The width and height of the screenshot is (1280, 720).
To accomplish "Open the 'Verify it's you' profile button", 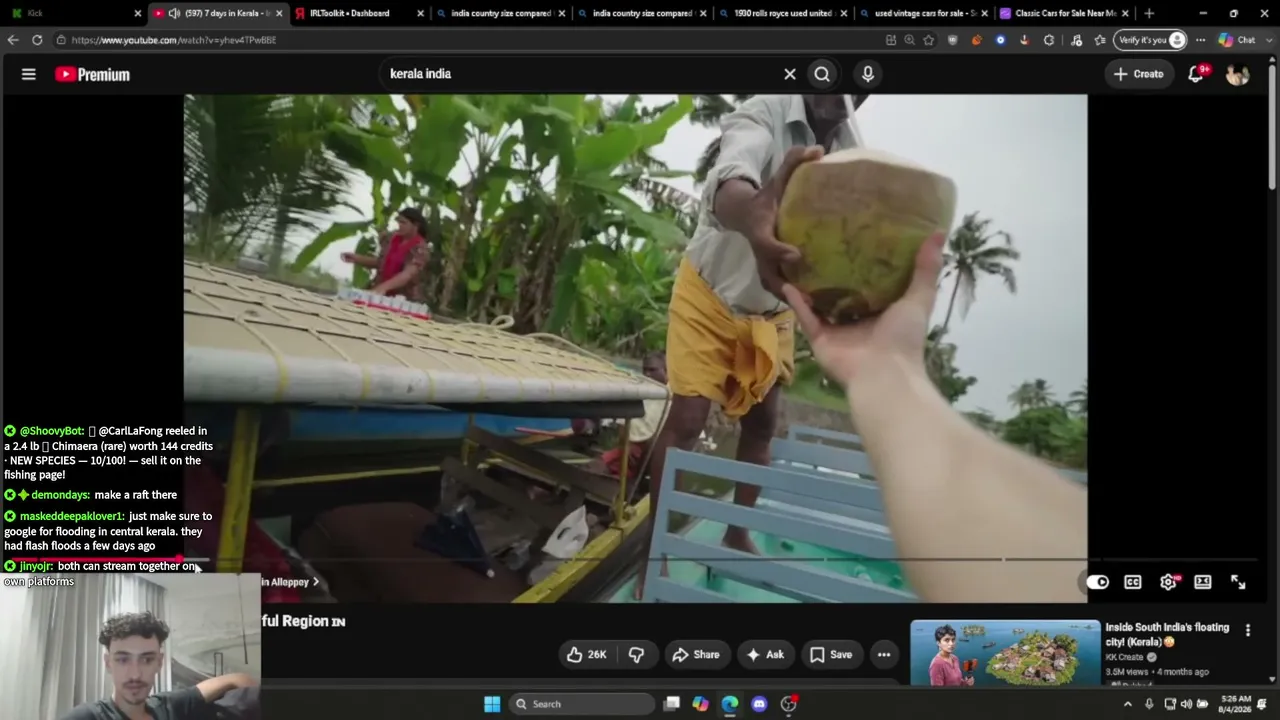I will click(x=1152, y=40).
